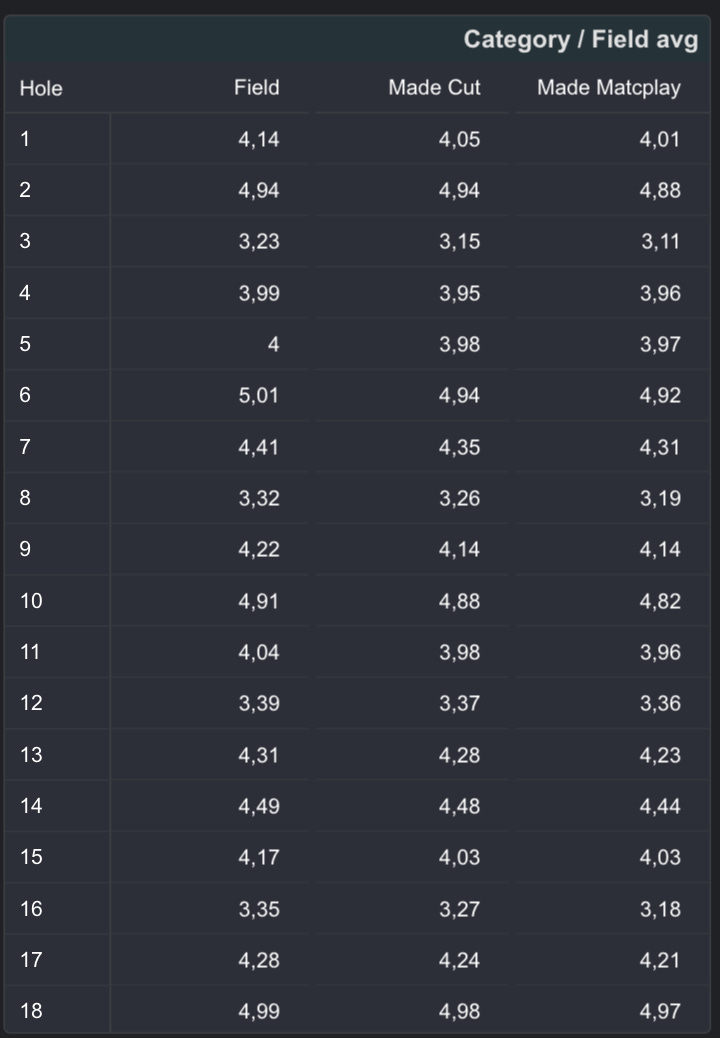Select Made Matcplay value 3,96 for hole 11
720x1038 pixels.
click(660, 652)
